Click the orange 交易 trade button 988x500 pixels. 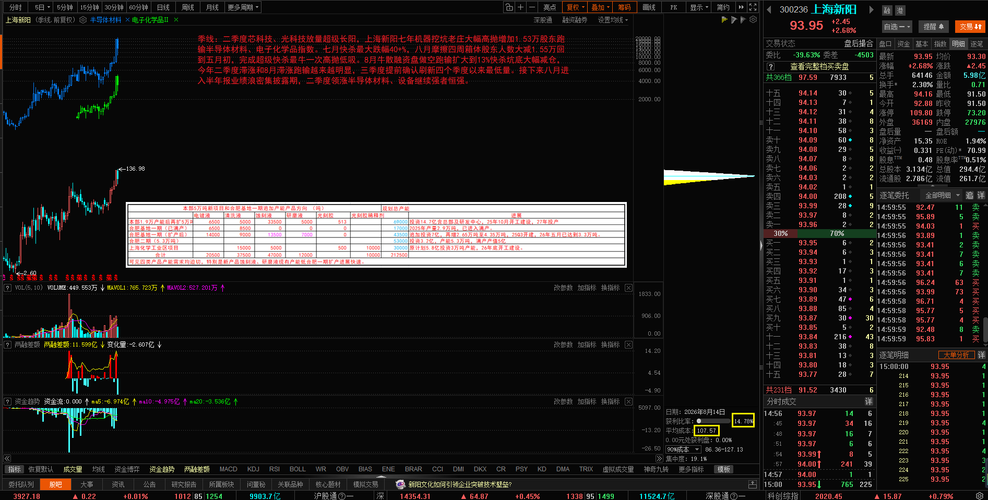point(969,26)
